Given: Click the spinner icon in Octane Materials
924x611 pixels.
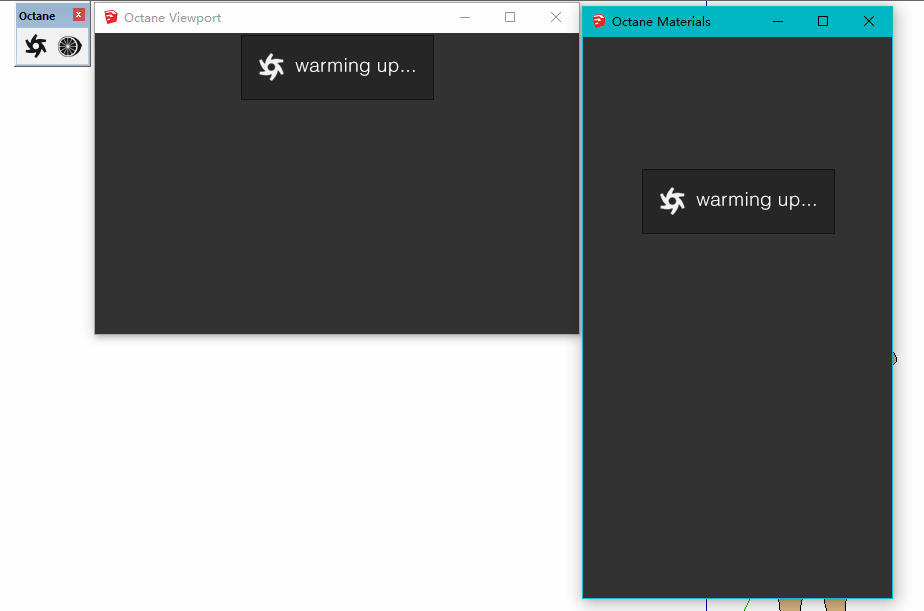Looking at the screenshot, I should point(672,201).
